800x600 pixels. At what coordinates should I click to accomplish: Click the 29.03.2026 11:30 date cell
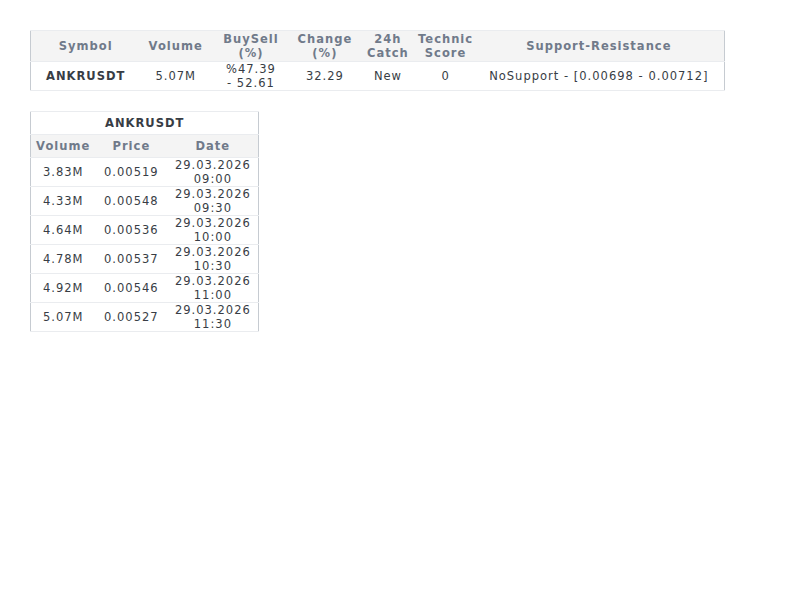(212, 317)
